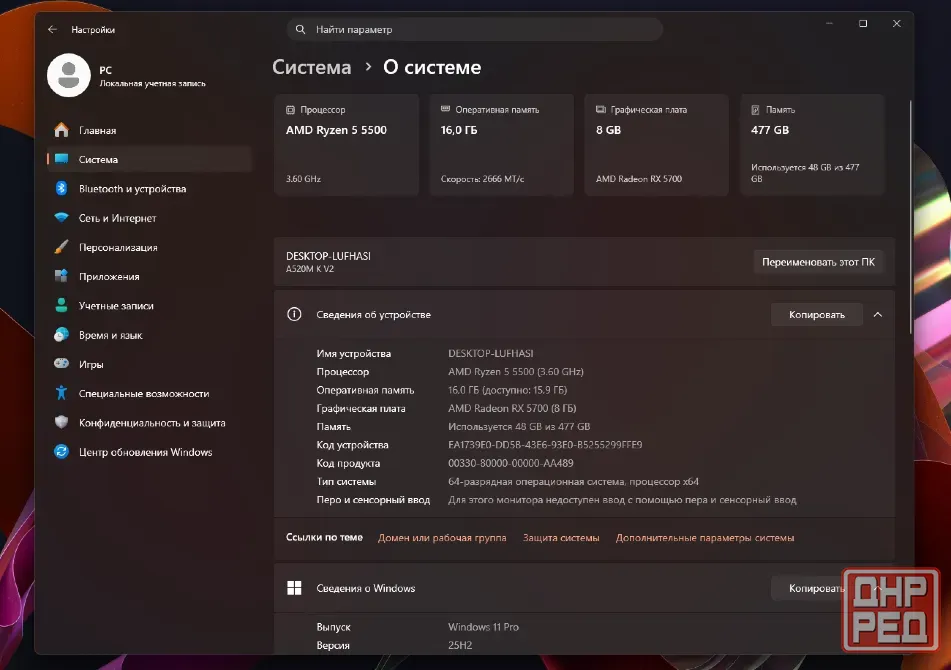Click the Windows logo beside Сведения о Windows
Screen dimensions: 951x670
tap(294, 588)
